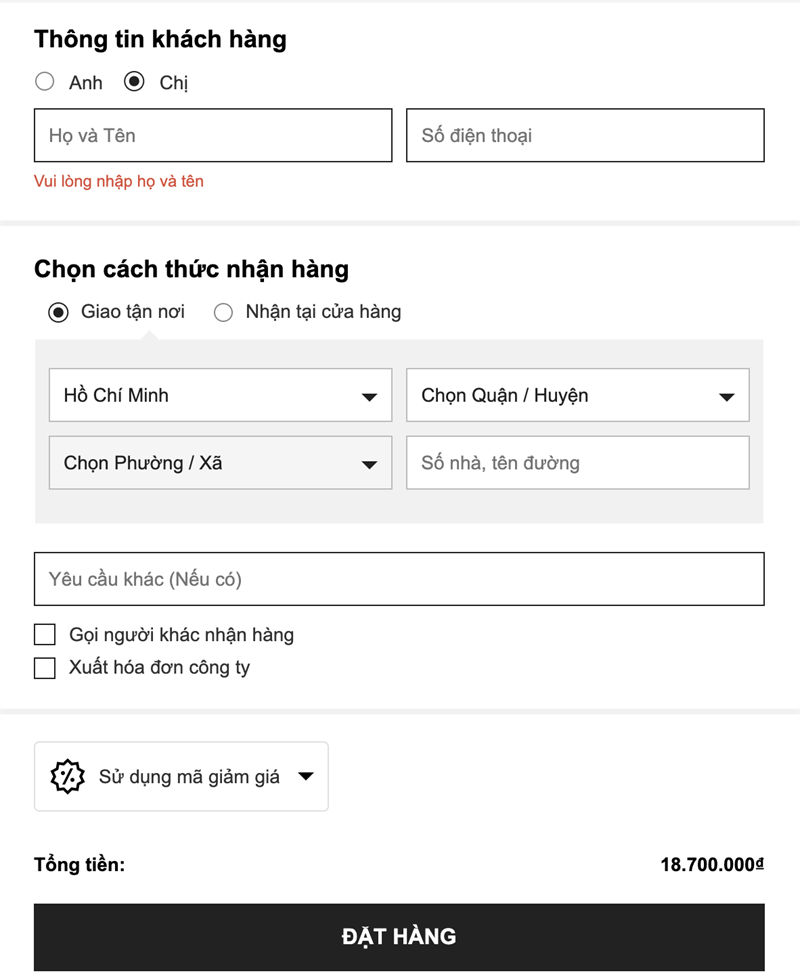The height and width of the screenshot is (978, 800).
Task: Click the caret icon in Chọn Quận / Huyện
Action: 726,397
